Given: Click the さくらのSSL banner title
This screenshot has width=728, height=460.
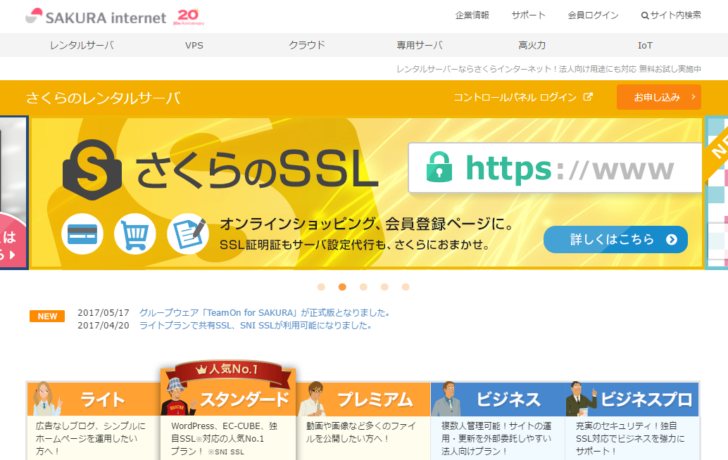Looking at the screenshot, I should click(256, 170).
